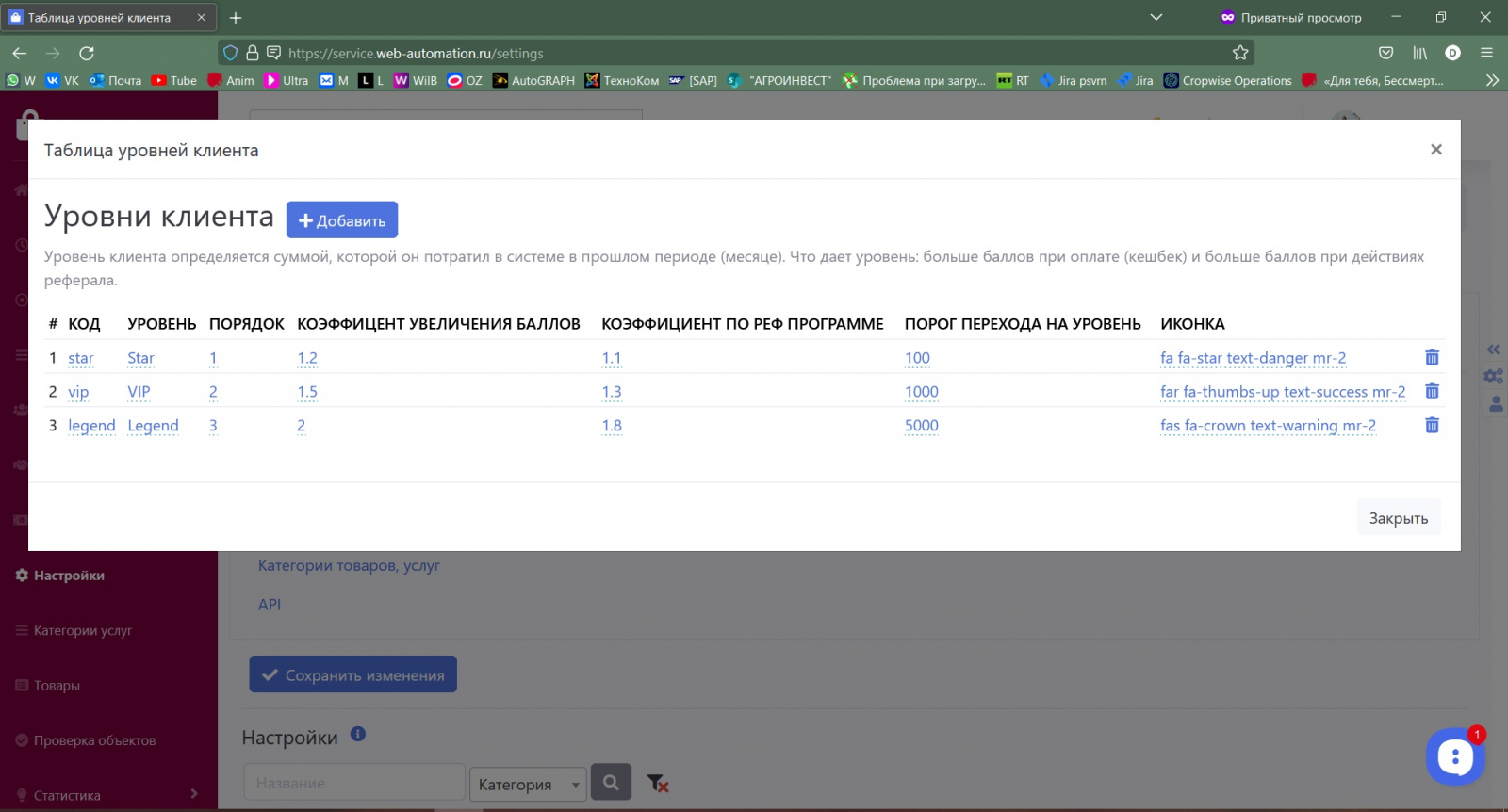The height and width of the screenshot is (812, 1508).
Task: Reload the page with the refresh icon
Action: click(x=87, y=53)
